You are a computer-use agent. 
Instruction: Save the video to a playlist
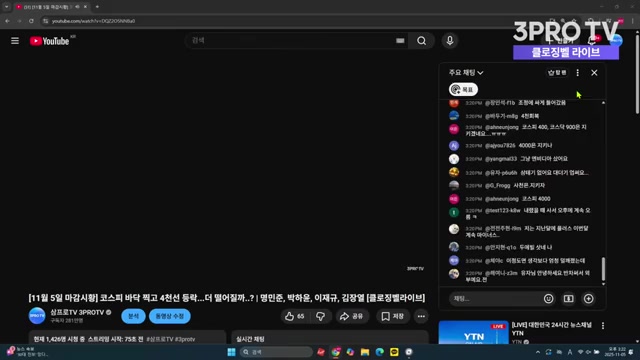393,316
